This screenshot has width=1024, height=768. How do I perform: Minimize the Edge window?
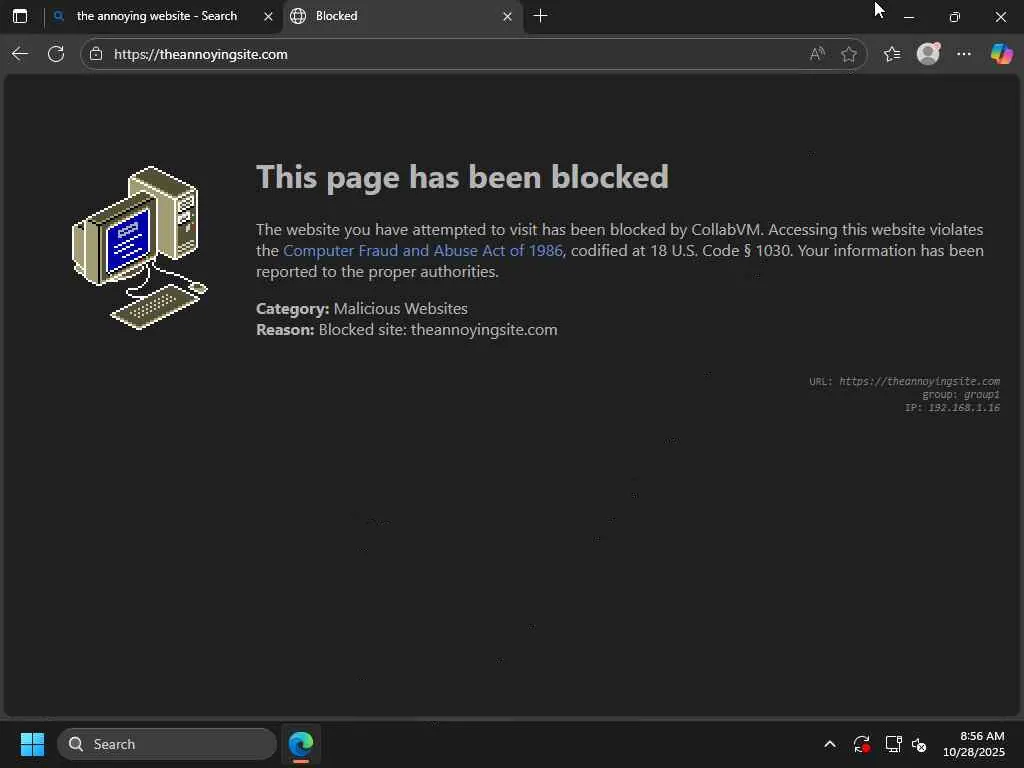tap(908, 17)
